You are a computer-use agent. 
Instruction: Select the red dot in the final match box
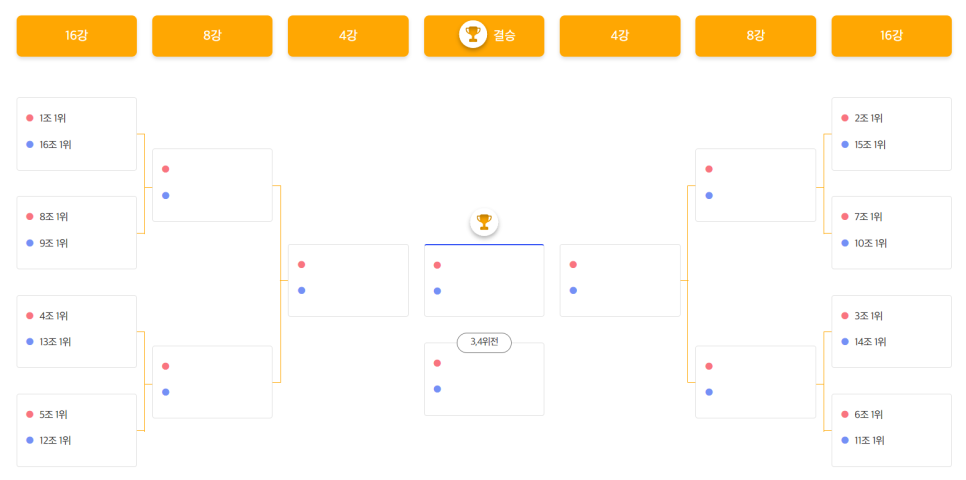(x=437, y=265)
